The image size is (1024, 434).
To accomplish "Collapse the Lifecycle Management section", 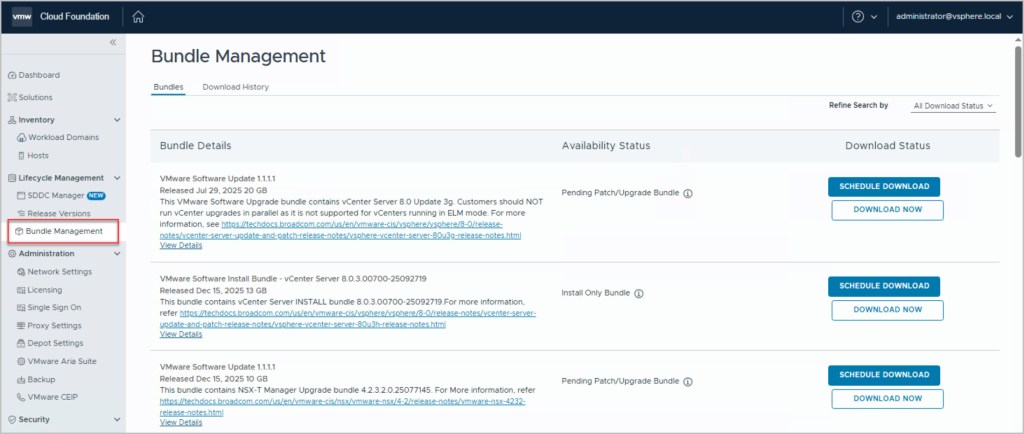I will click(117, 178).
